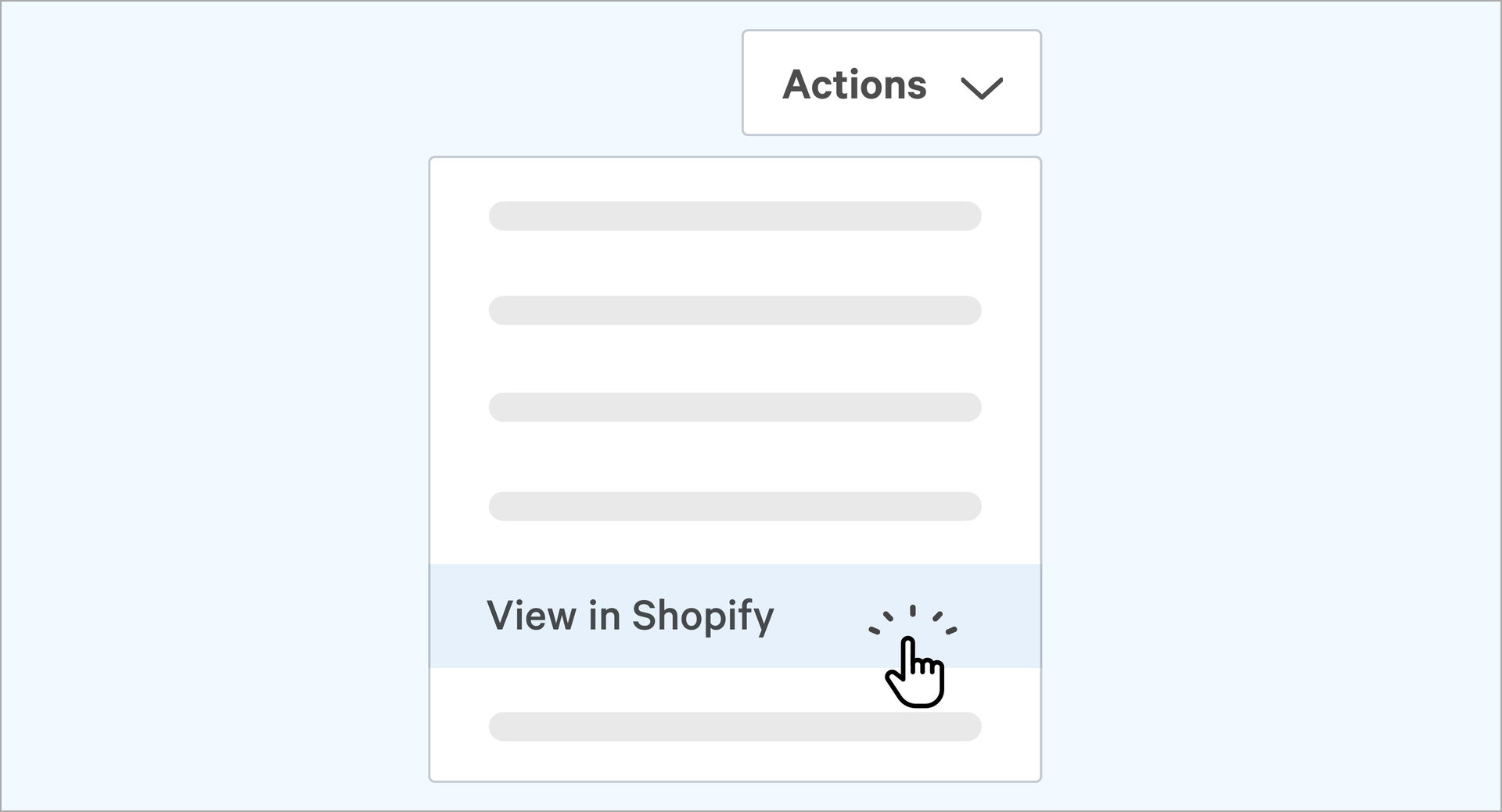
Task: Choose the second gray placeholder menu item
Action: coord(735,311)
